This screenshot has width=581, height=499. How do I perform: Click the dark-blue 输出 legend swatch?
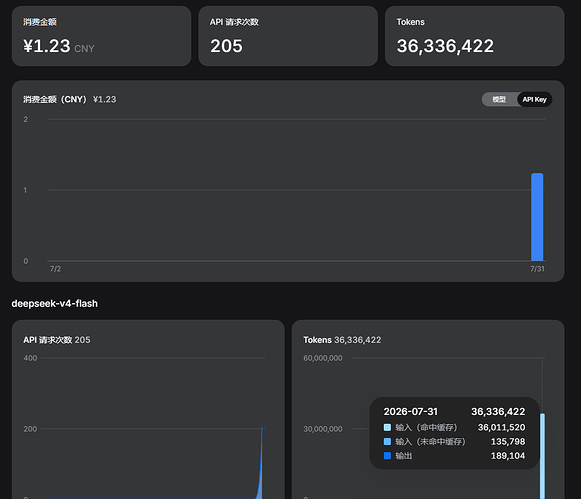(387, 456)
